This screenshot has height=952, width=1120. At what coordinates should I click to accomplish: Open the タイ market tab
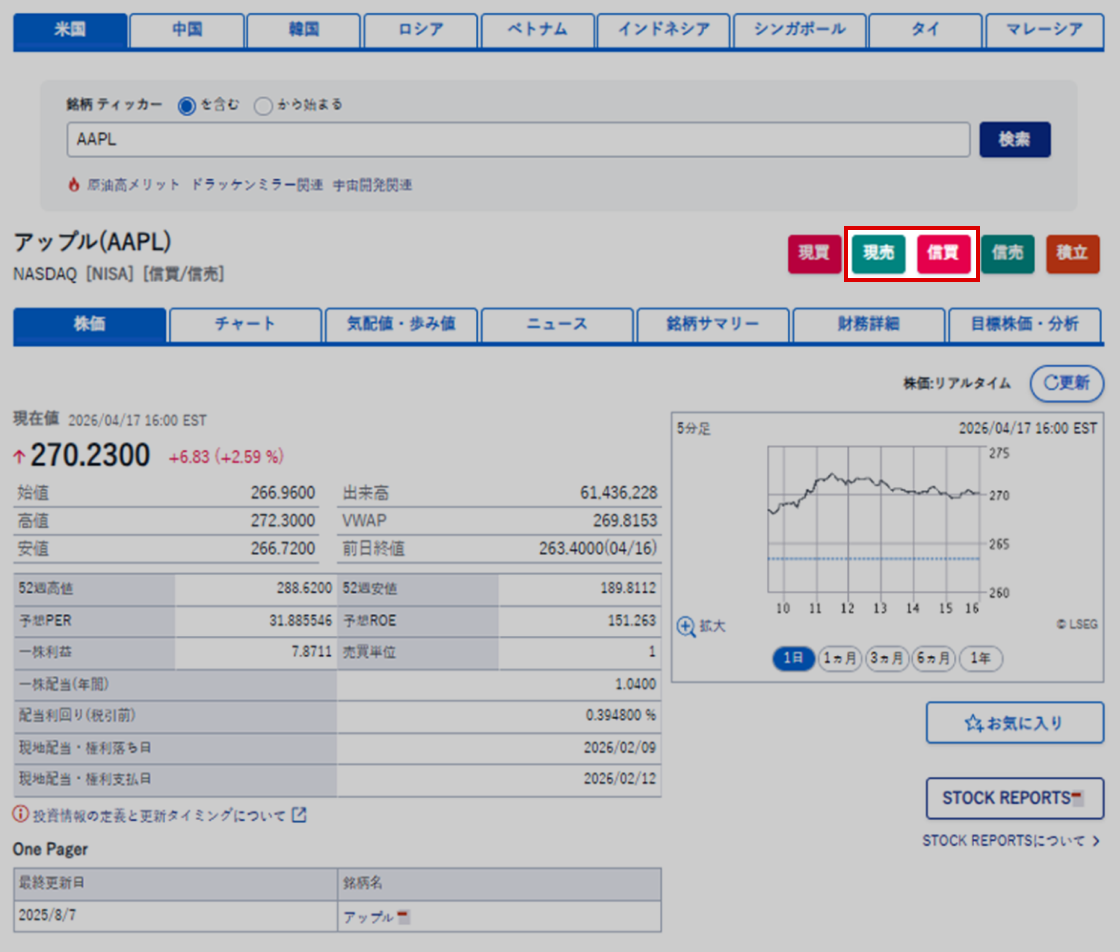(925, 30)
